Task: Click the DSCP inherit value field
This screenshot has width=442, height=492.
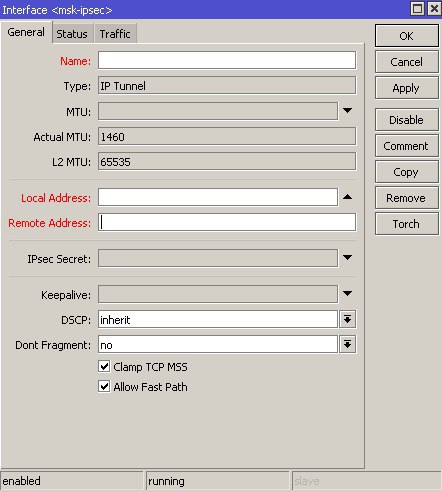Action: pyautogui.click(x=218, y=319)
